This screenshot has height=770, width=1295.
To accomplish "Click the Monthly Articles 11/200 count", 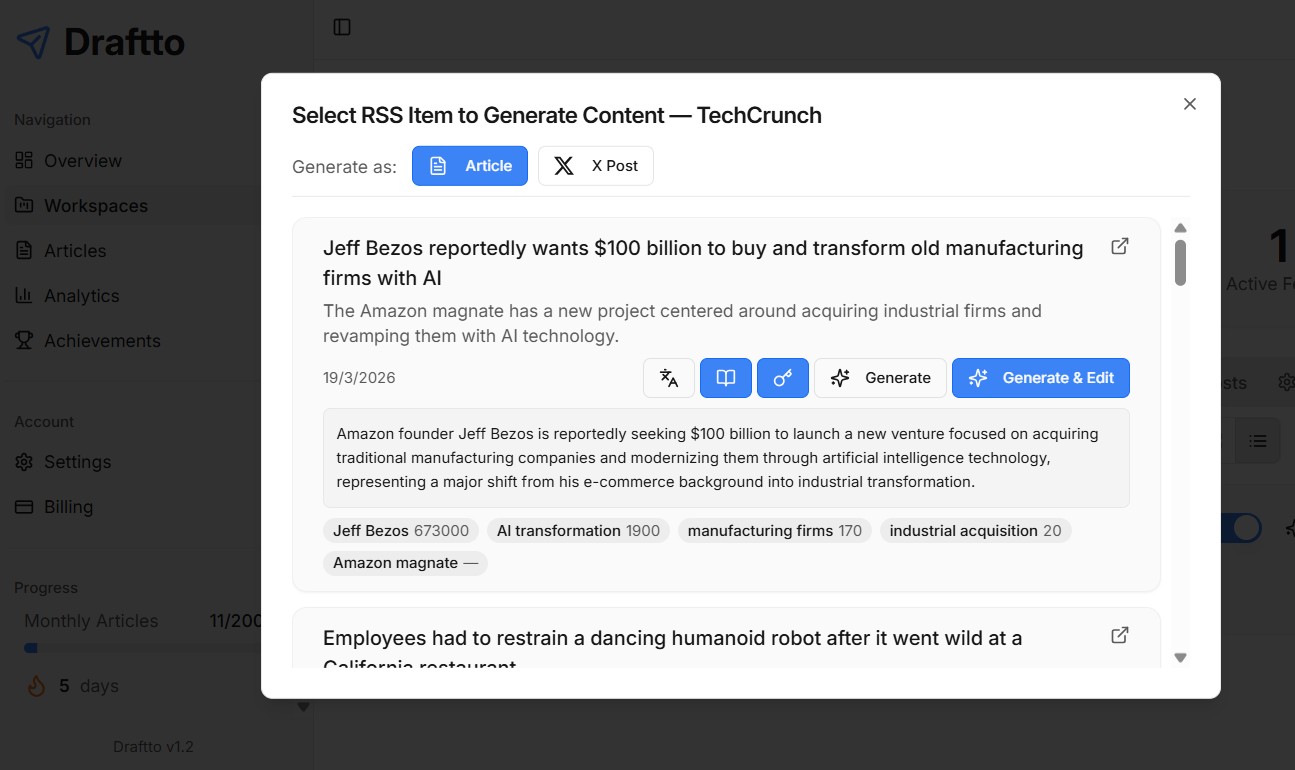I will tap(235, 621).
